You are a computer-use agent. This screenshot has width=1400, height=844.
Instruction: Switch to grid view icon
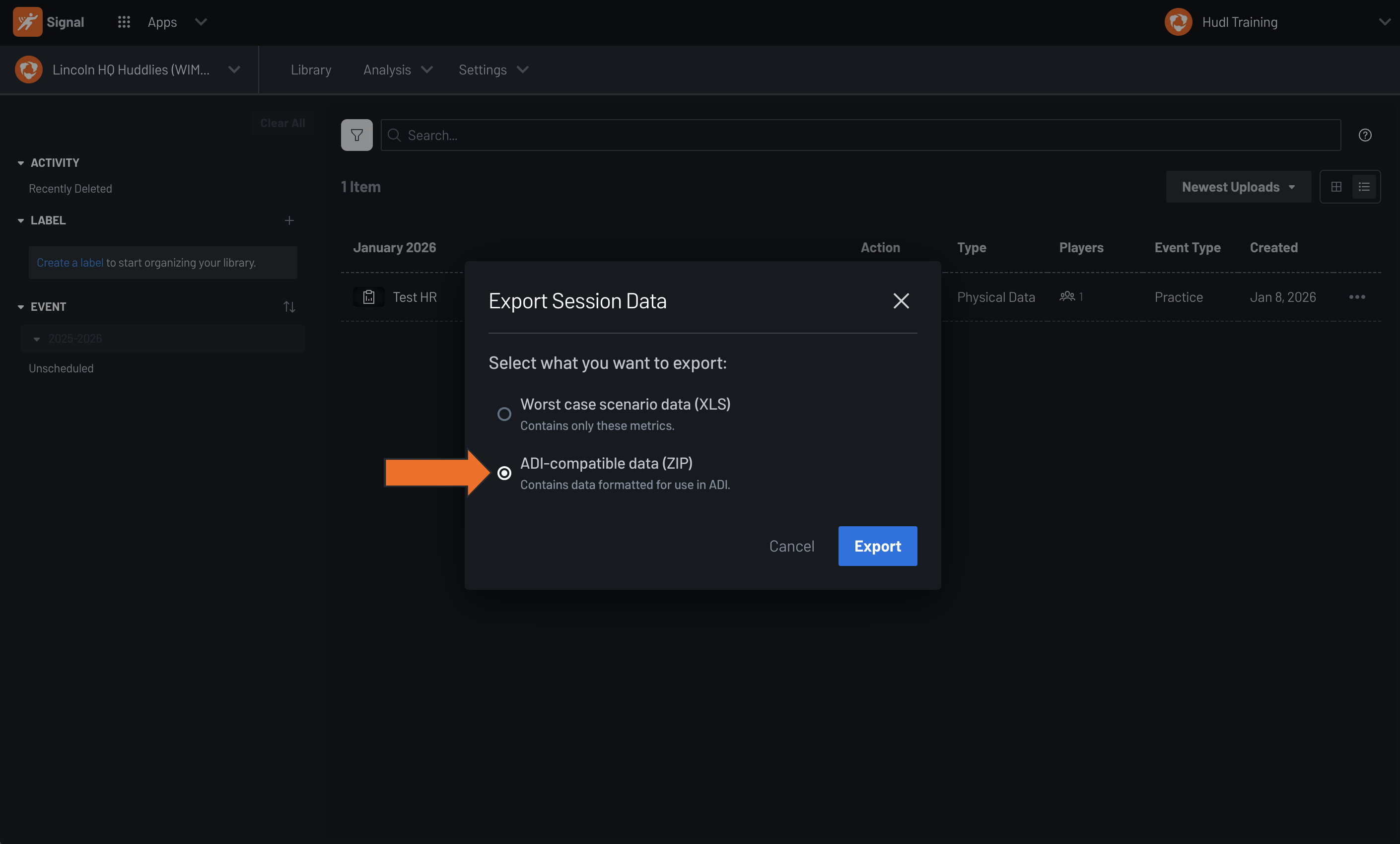click(1336, 186)
